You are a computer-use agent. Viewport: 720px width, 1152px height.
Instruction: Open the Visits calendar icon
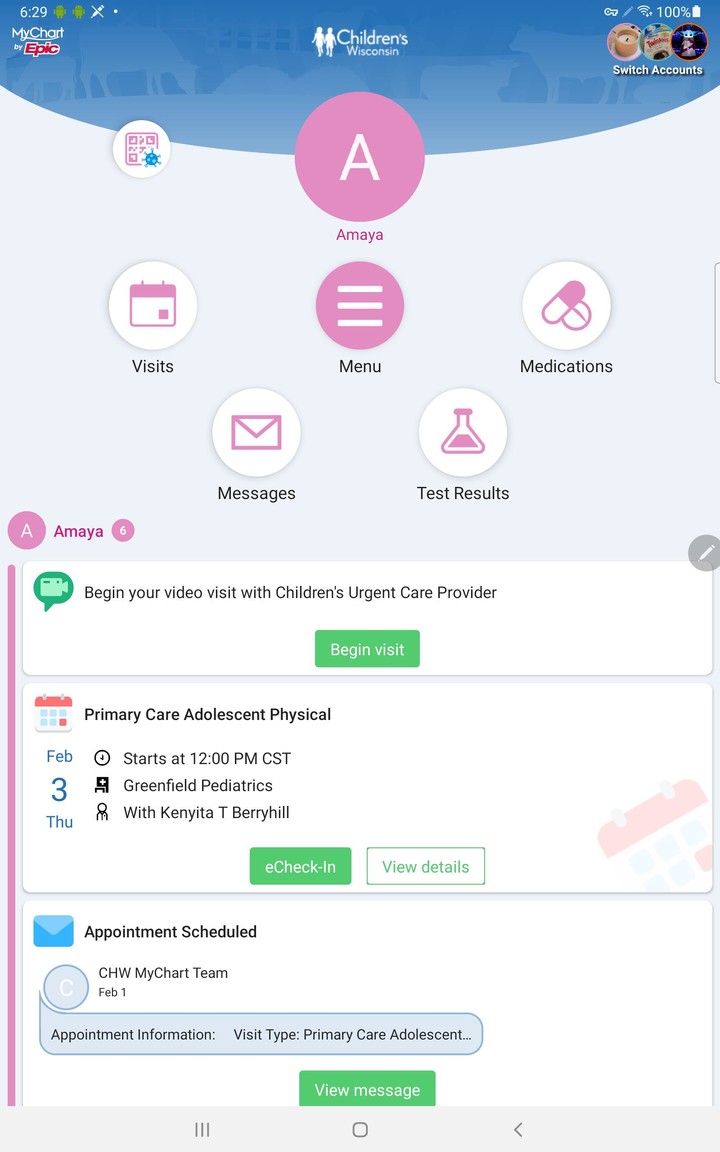[x=153, y=306]
